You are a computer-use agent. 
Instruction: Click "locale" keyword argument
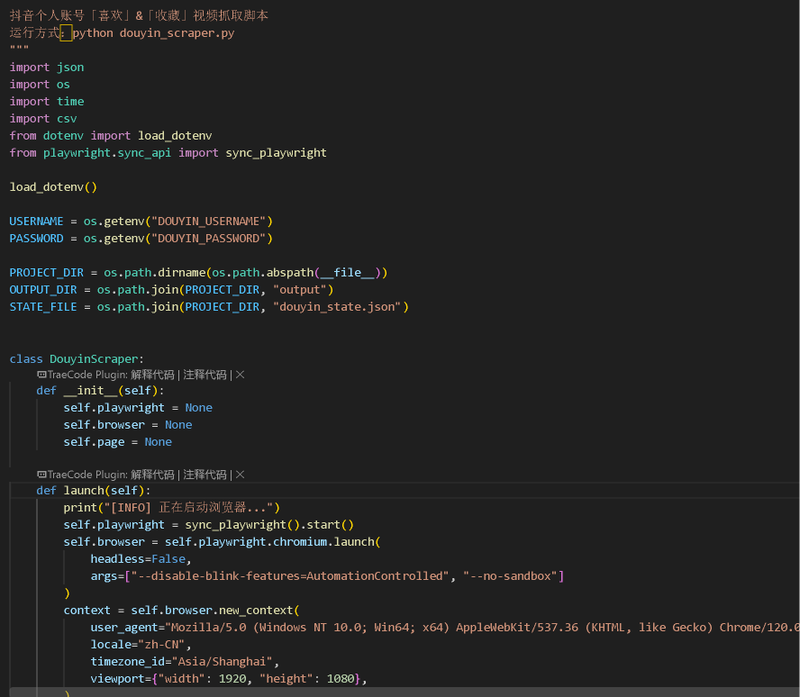[111, 645]
